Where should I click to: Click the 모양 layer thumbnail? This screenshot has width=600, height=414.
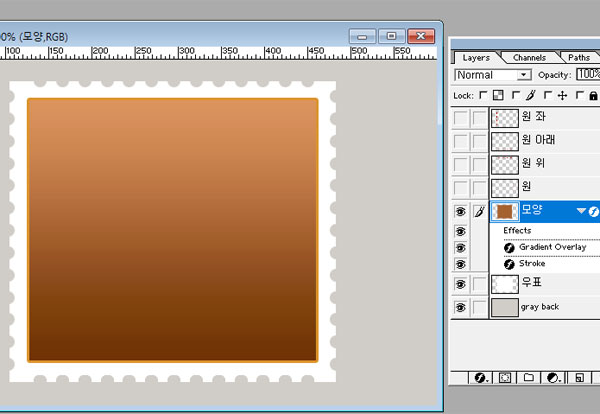505,211
